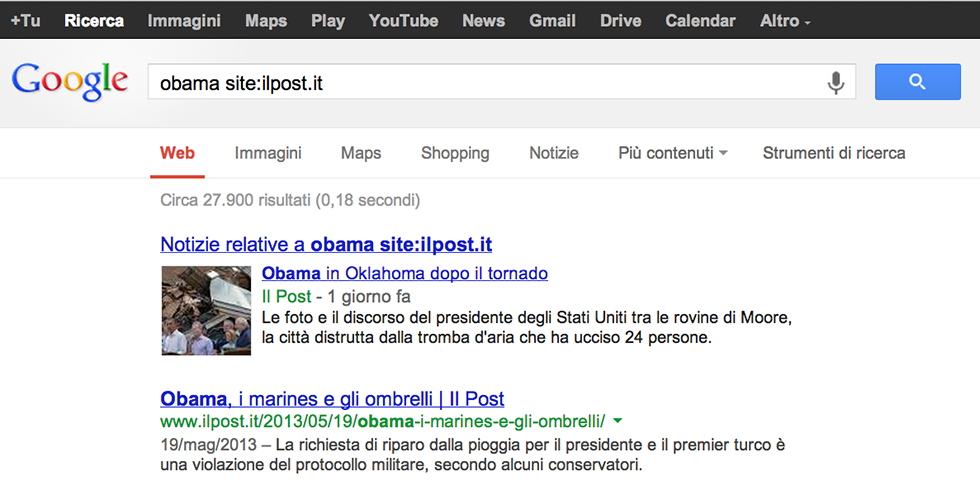Select the Shopping results tab
The width and height of the screenshot is (980, 500).
(x=455, y=153)
